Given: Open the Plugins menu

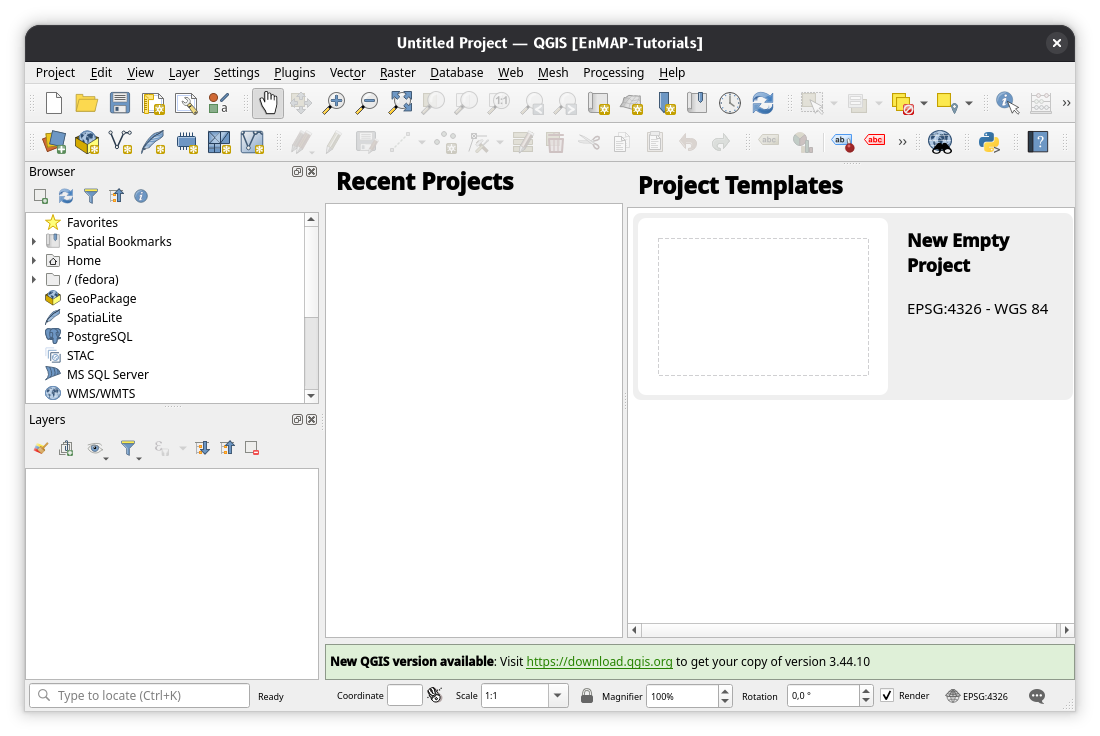Looking at the screenshot, I should pos(295,72).
